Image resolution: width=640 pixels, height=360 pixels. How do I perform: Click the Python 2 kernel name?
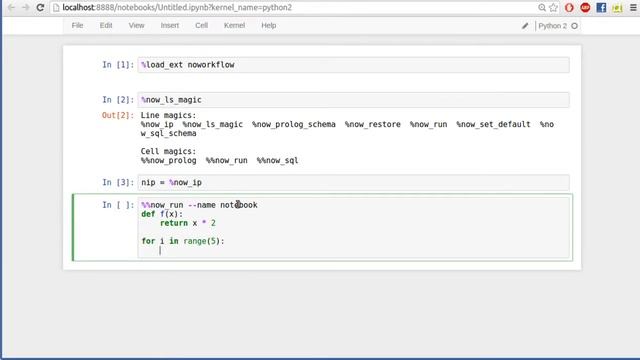pyautogui.click(x=552, y=26)
